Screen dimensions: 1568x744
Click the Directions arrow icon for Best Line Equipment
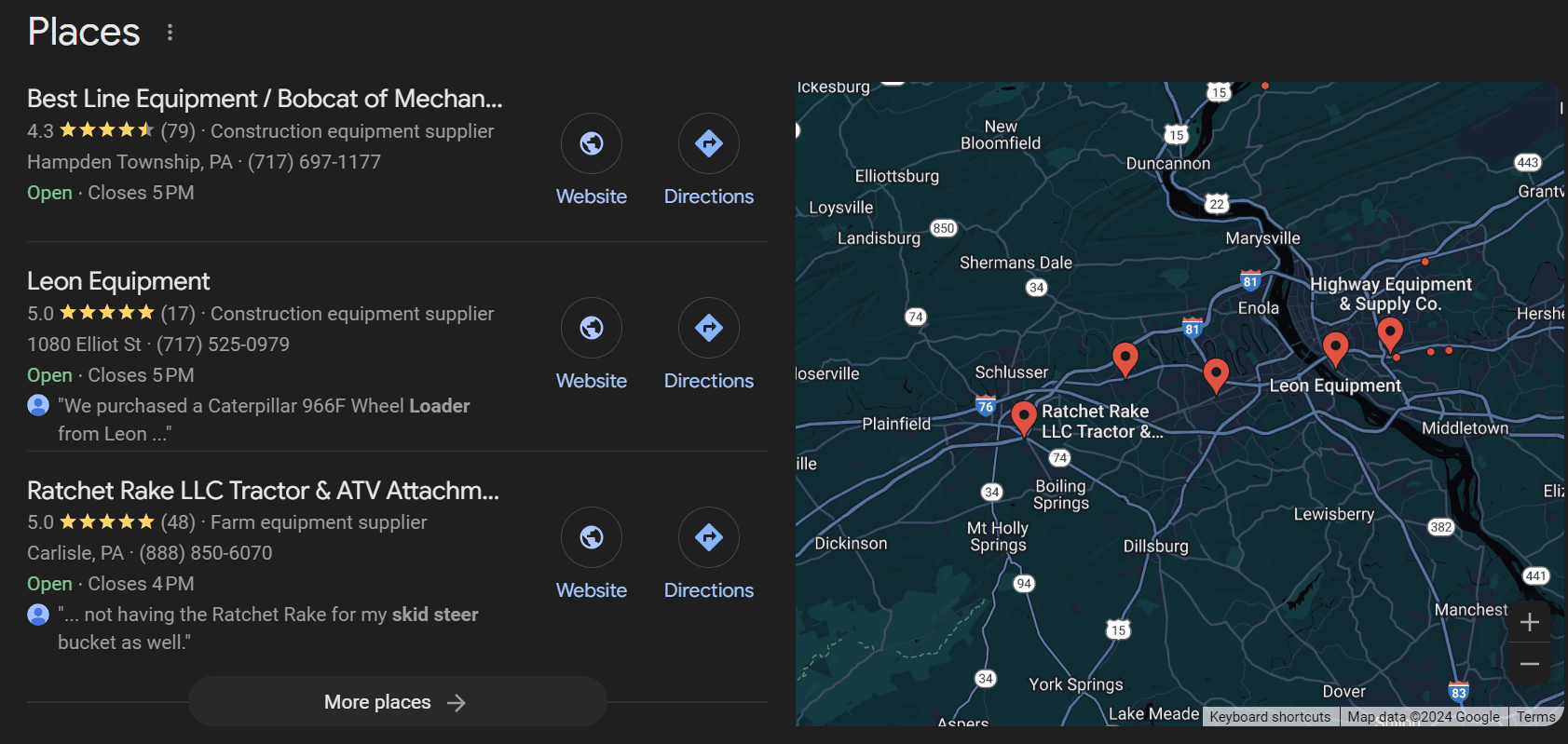tap(709, 143)
